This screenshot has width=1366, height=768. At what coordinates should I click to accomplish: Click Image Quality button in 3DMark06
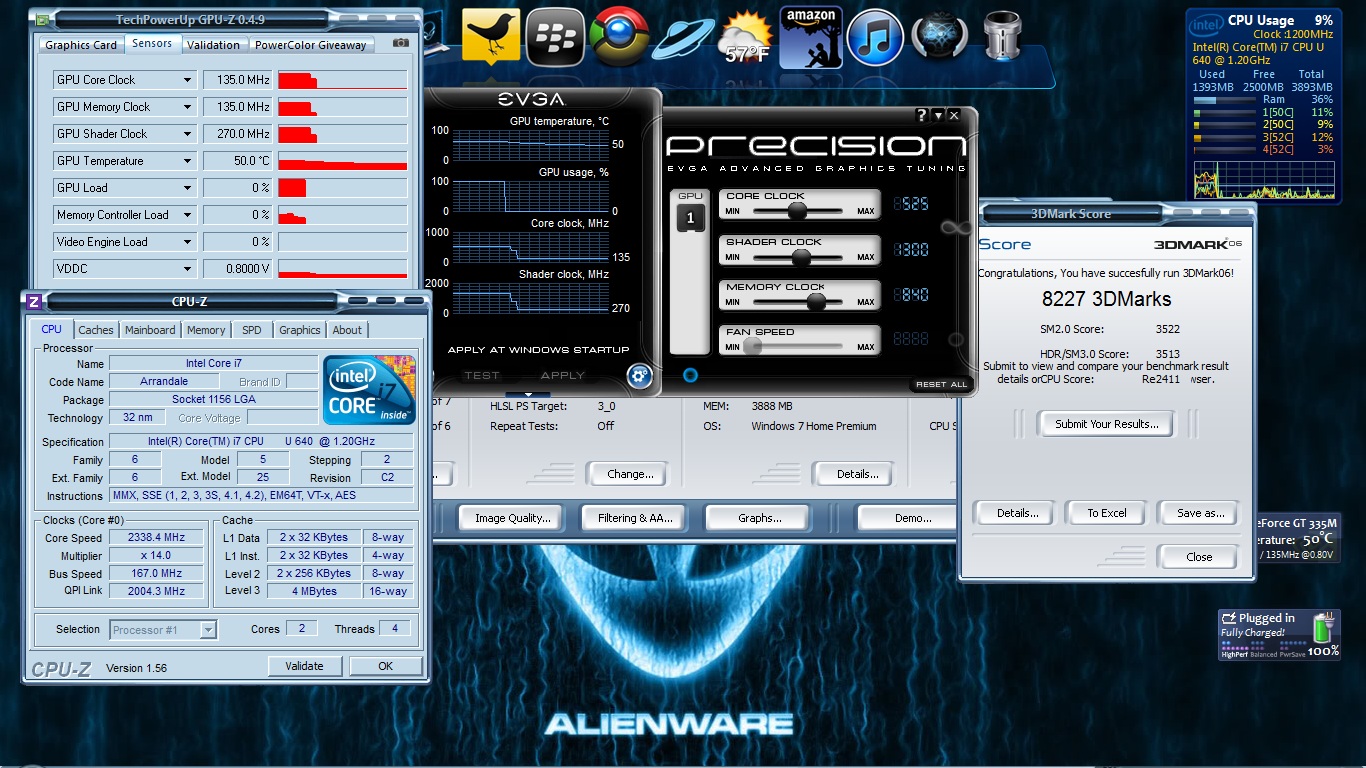512,518
